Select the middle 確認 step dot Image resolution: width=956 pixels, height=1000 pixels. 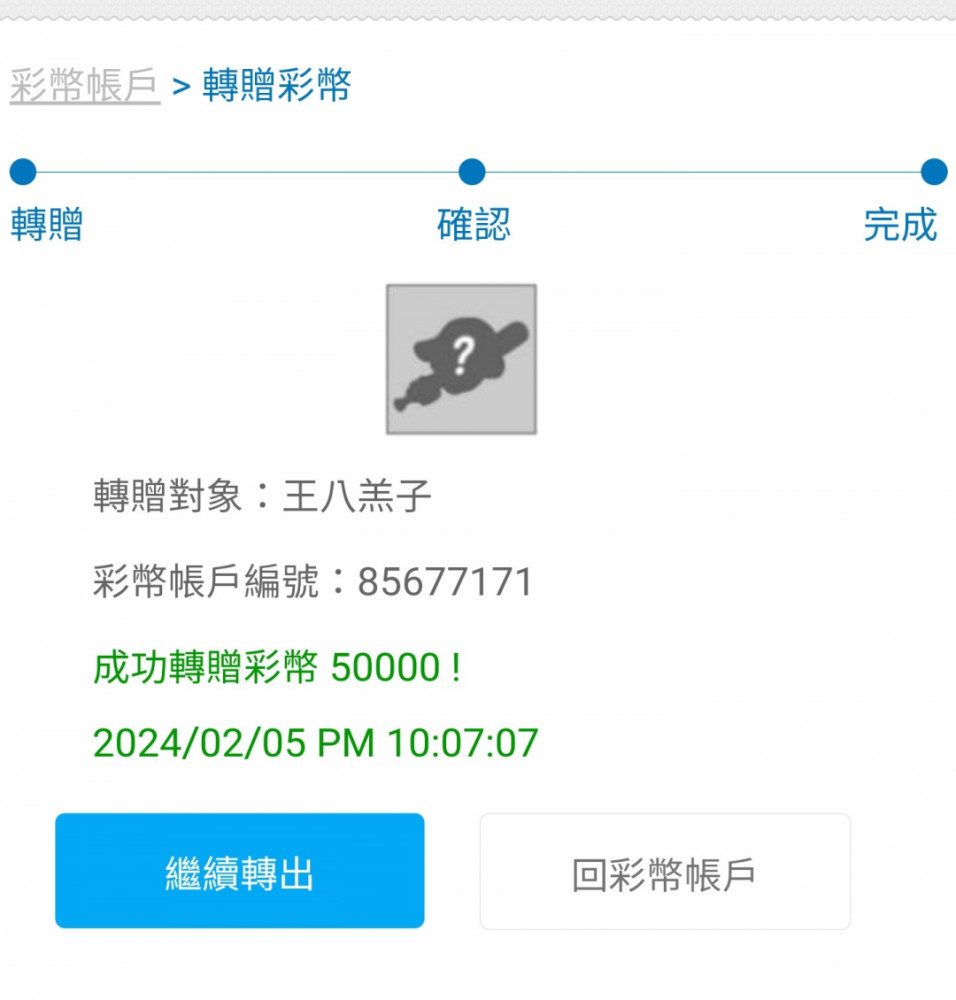[472, 172]
